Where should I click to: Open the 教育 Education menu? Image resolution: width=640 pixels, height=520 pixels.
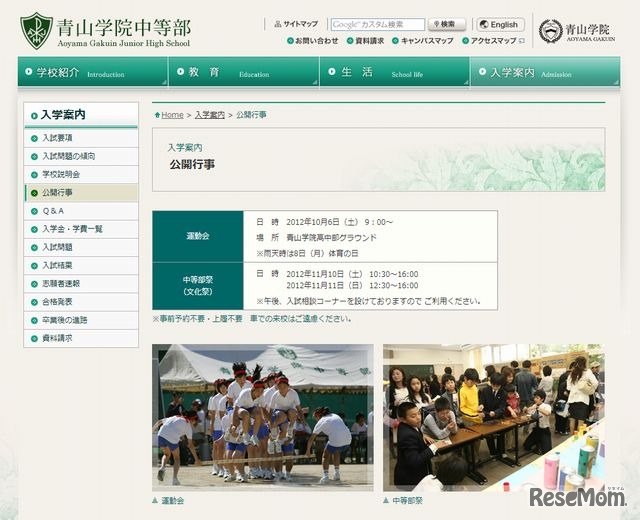click(x=243, y=73)
